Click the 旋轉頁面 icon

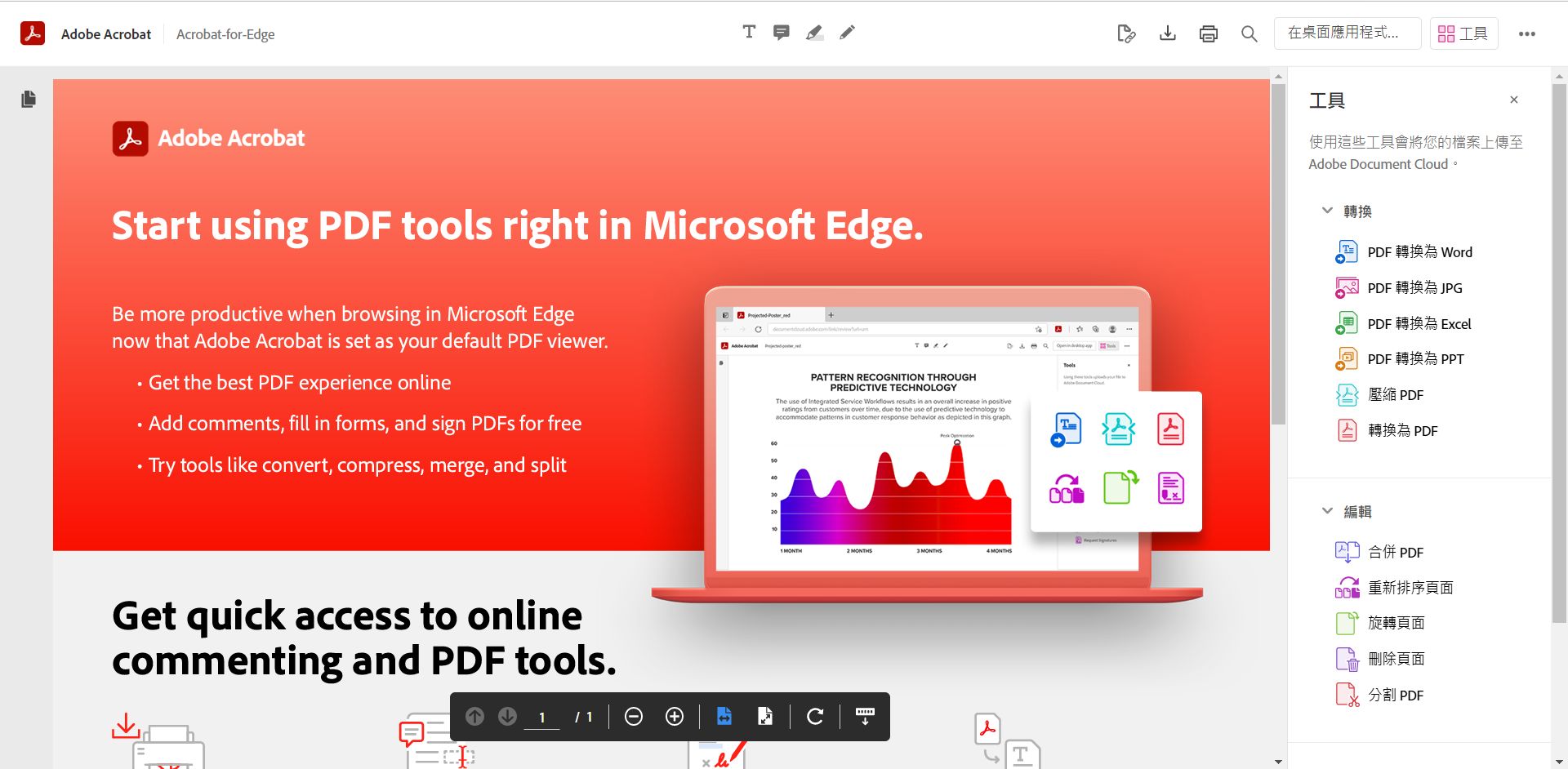point(1347,623)
